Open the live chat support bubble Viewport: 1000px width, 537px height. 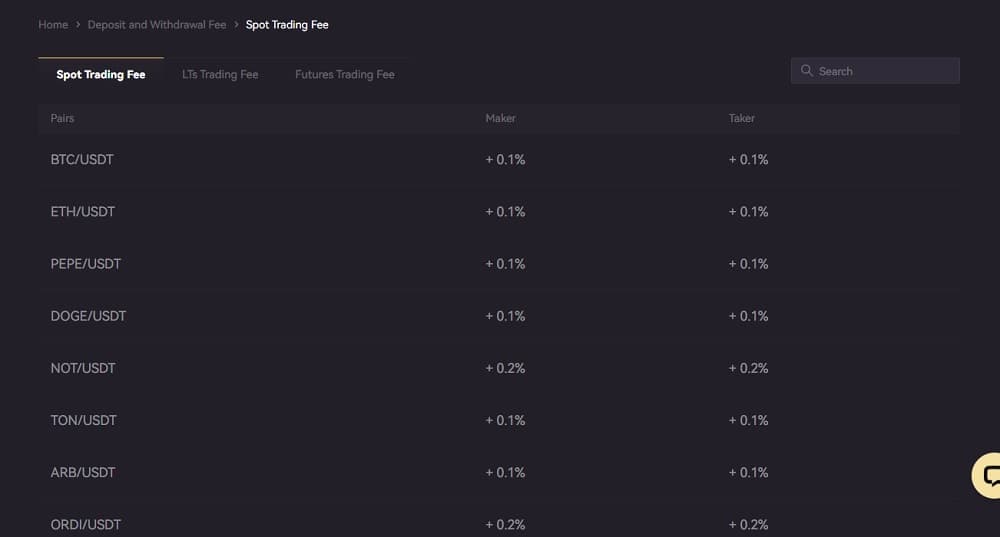[987, 475]
